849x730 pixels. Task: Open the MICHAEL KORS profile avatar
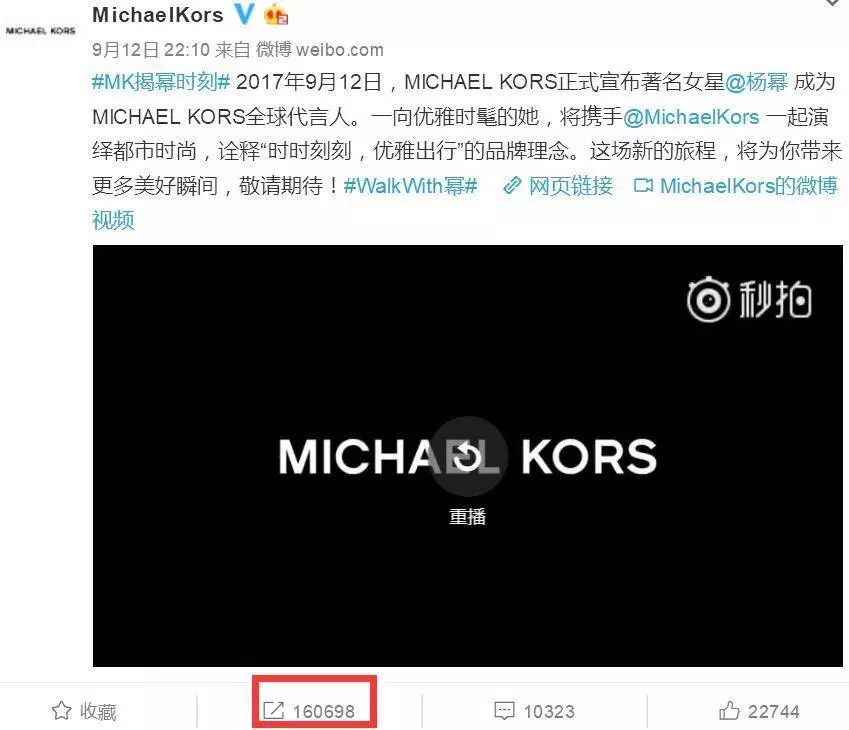41,31
